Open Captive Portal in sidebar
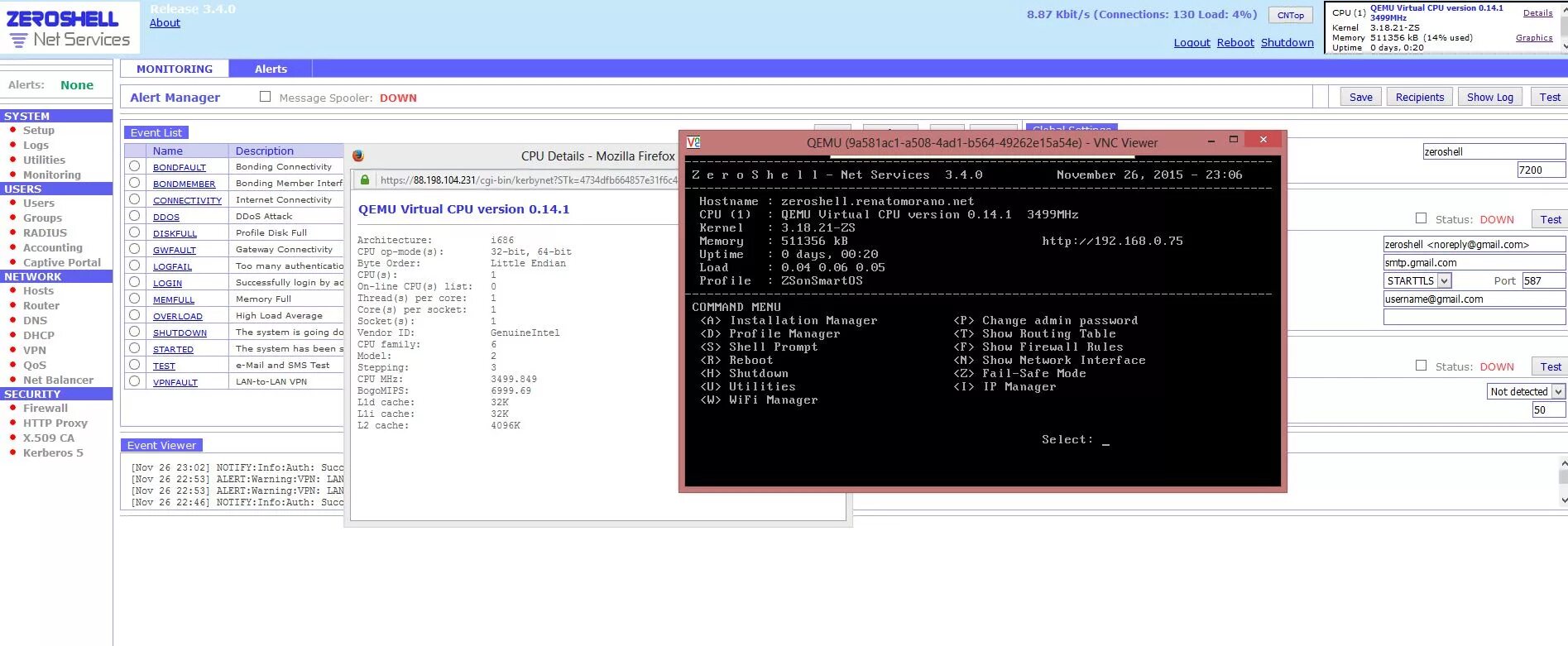The image size is (1568, 646). pos(62,262)
